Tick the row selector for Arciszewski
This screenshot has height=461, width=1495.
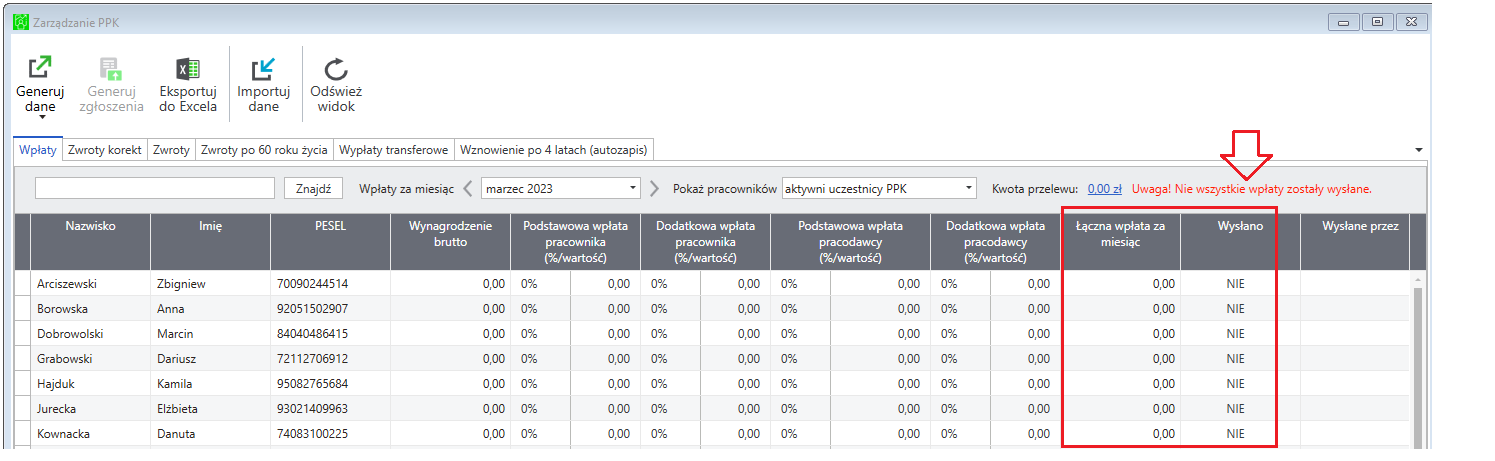pos(22,284)
